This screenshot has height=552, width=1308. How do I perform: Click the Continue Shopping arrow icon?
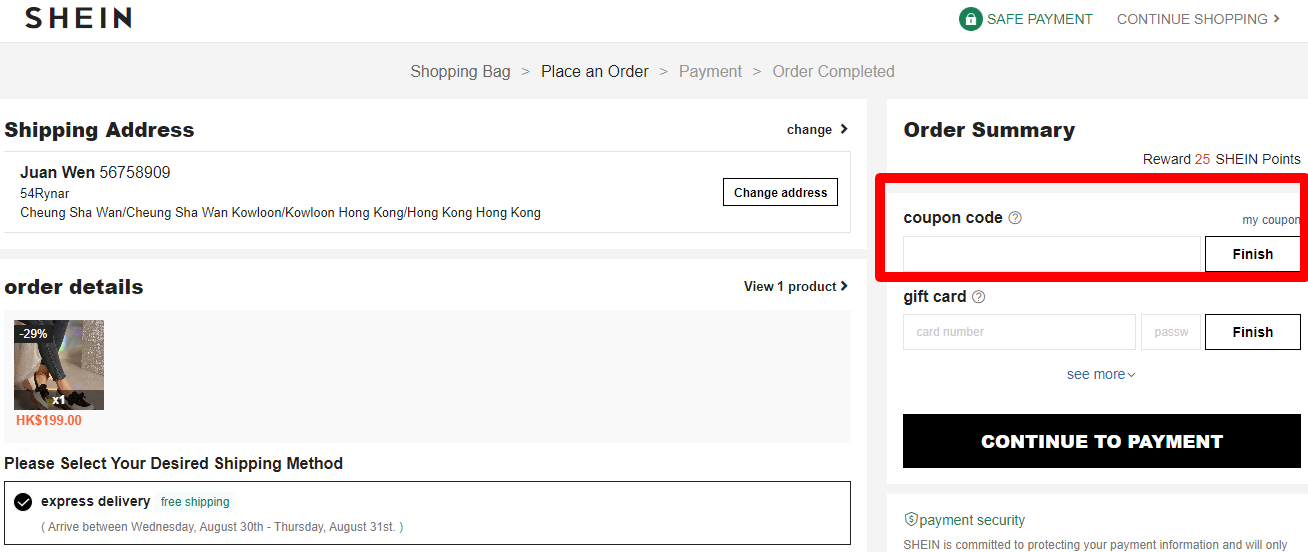click(x=1276, y=19)
